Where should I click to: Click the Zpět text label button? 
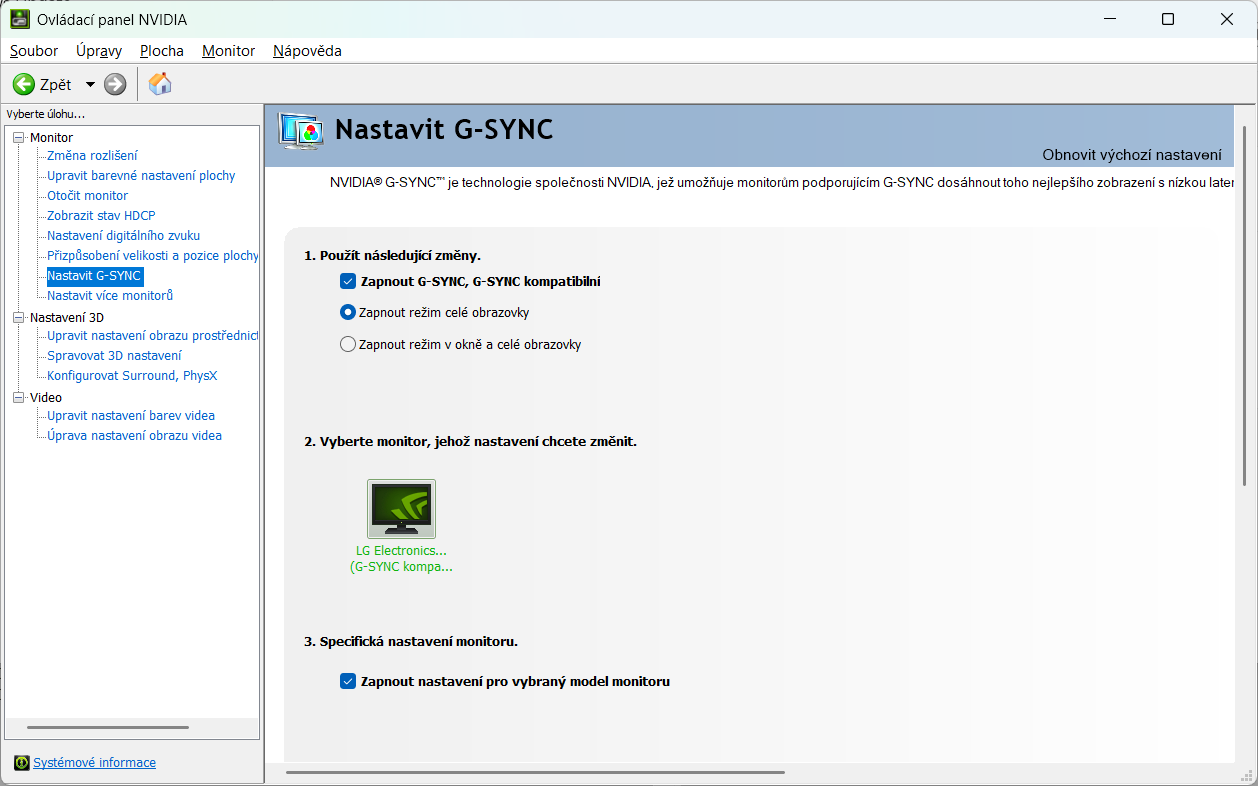(x=56, y=84)
